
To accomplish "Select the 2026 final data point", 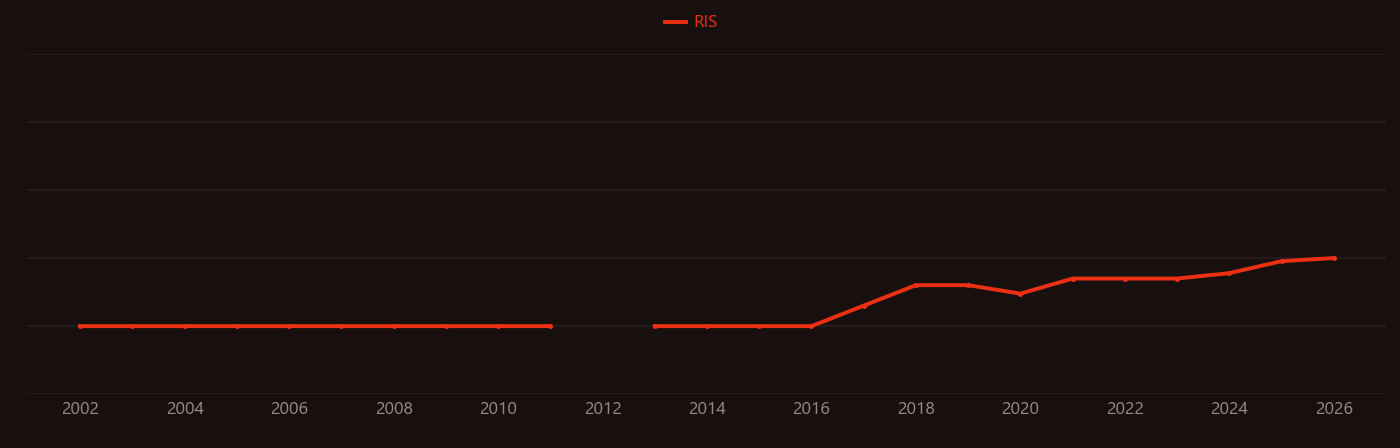I will tap(1334, 258).
